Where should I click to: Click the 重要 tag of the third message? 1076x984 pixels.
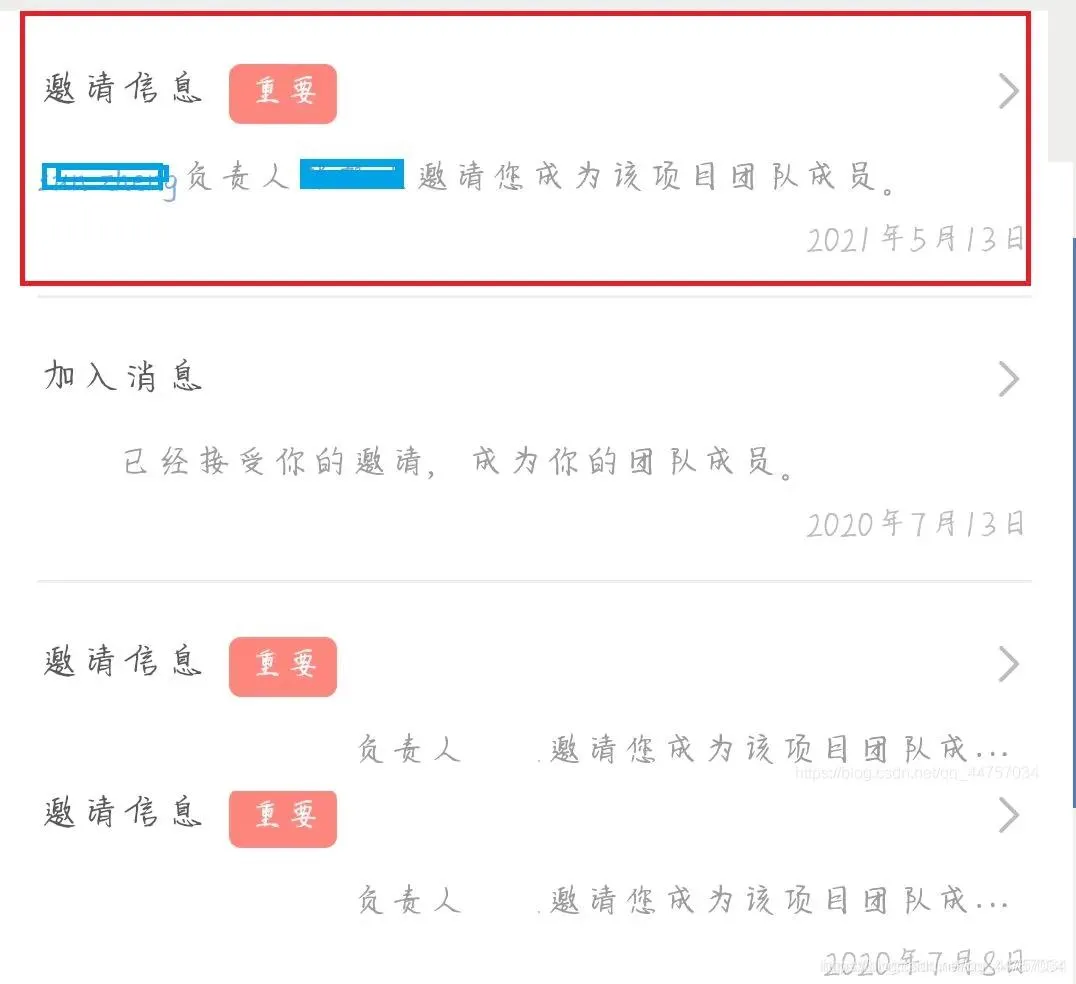[283, 666]
